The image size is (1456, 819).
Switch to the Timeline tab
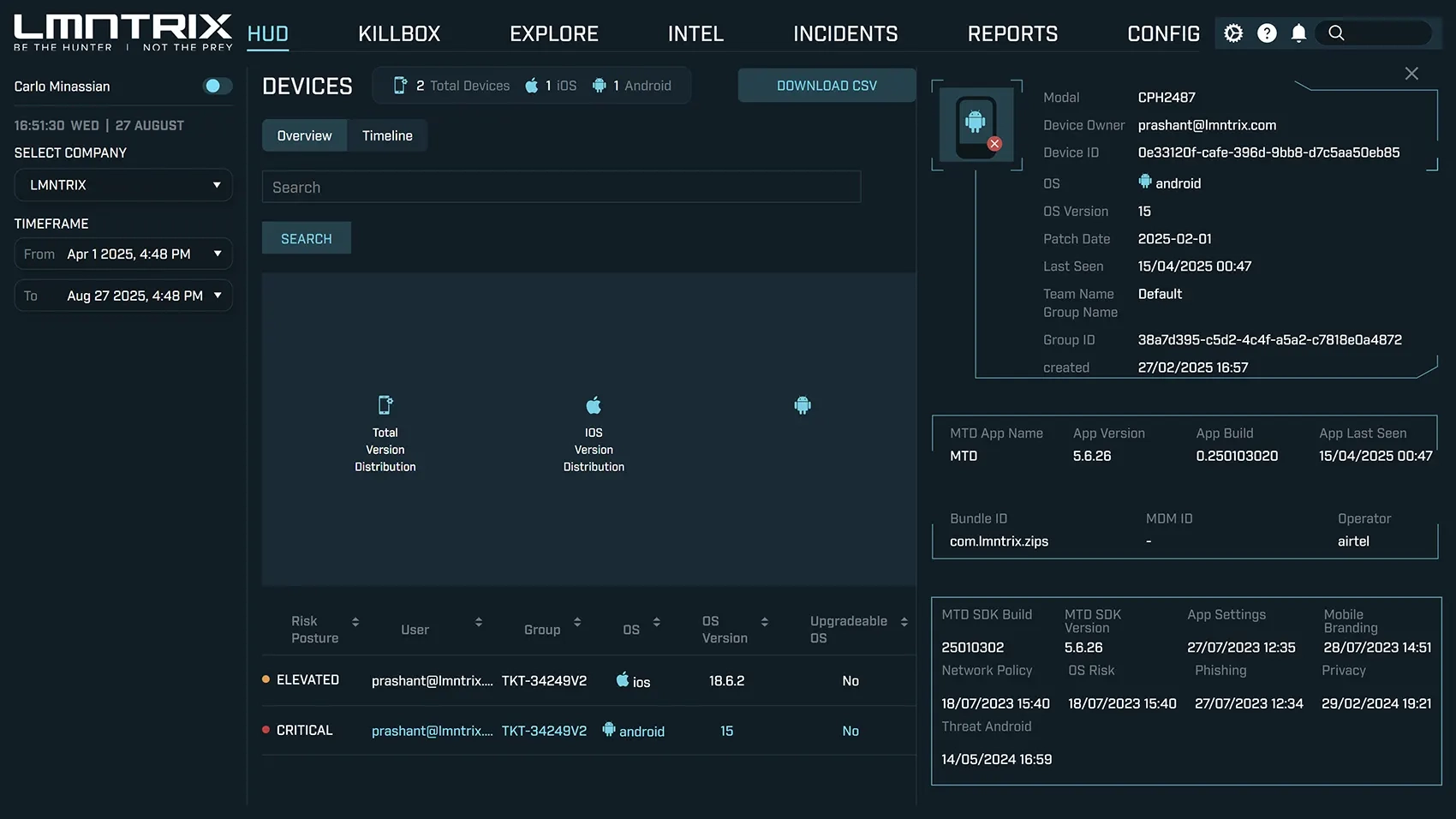click(x=387, y=135)
